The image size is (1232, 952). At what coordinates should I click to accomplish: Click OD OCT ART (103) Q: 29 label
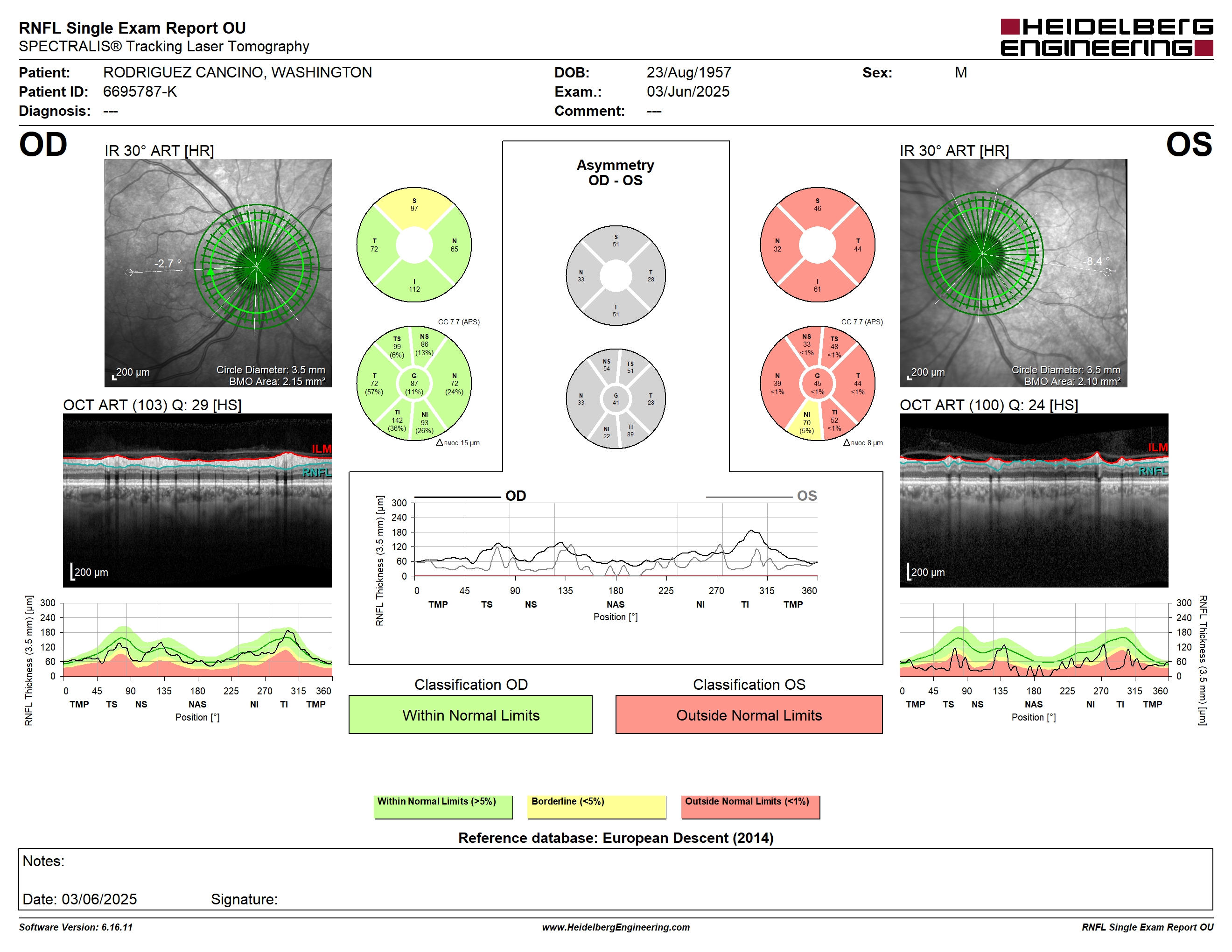click(152, 405)
